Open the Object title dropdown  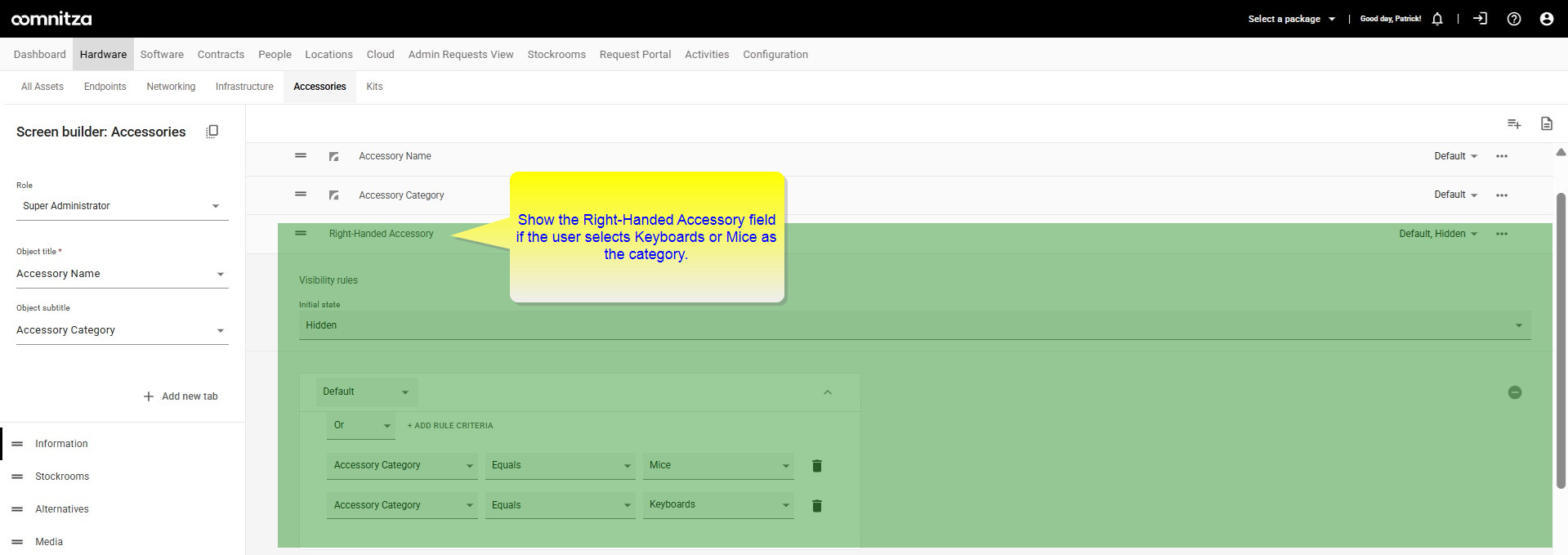click(123, 274)
